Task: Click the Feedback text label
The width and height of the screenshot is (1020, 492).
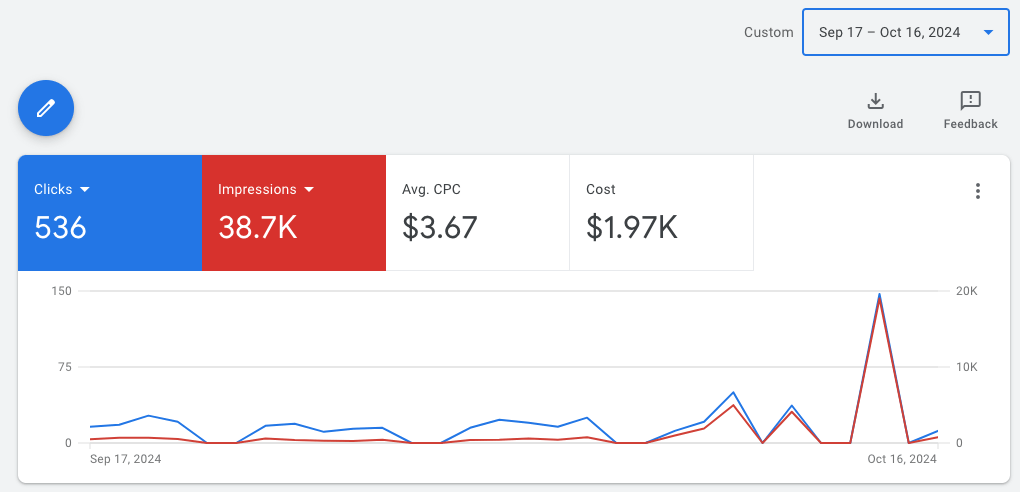Action: 970,124
